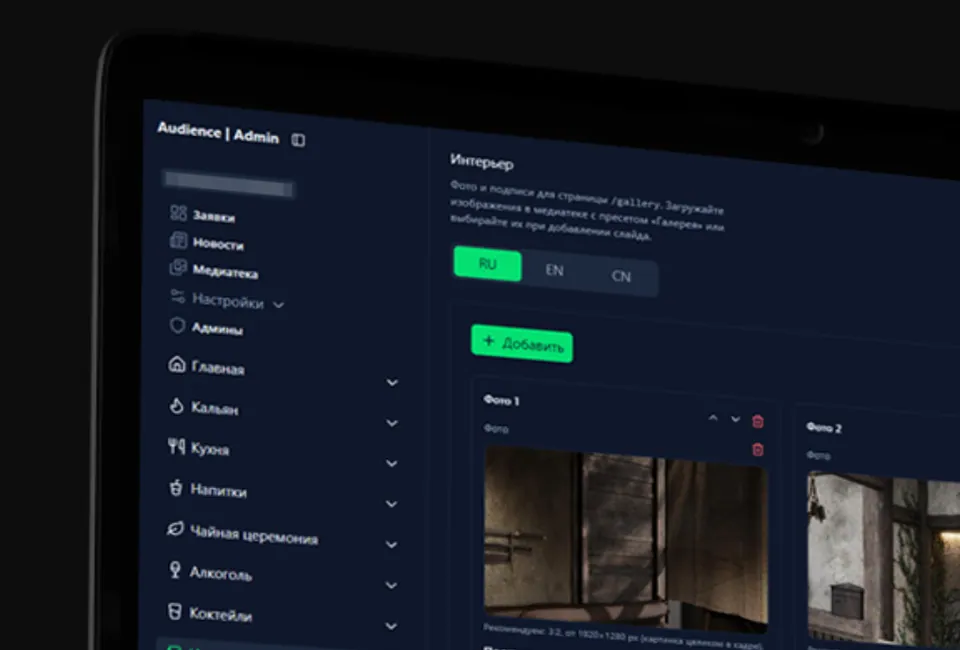Click the Фото 2 card title
Viewport: 960px width, 650px height.
[x=823, y=427]
